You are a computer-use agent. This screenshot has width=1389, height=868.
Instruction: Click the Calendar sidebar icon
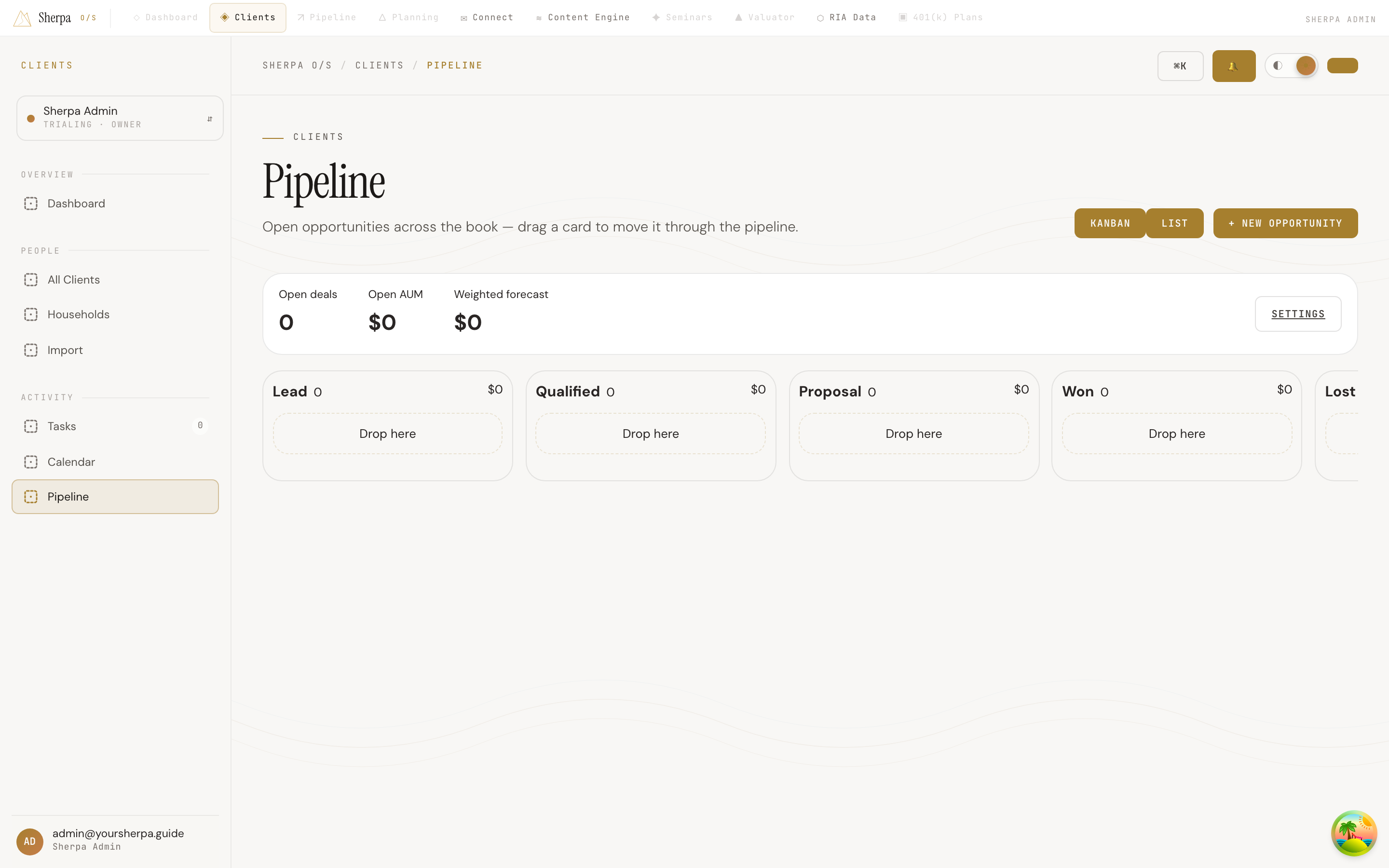31,461
